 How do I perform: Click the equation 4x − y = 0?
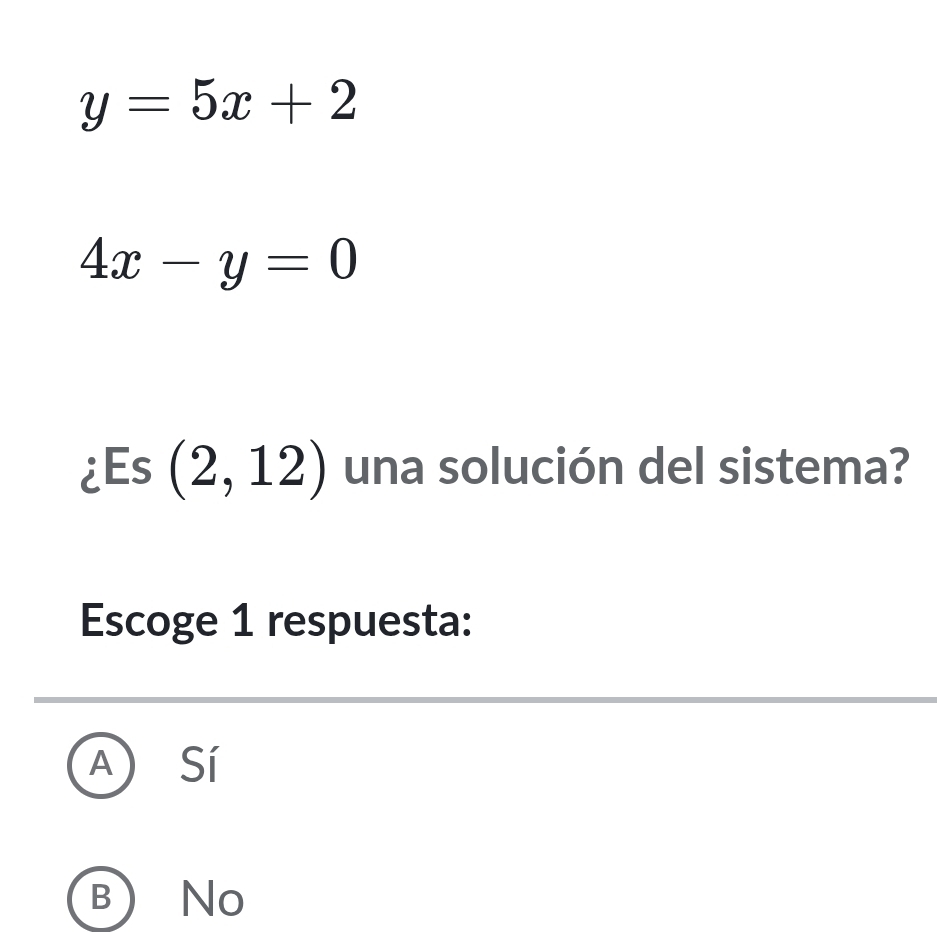[218, 262]
